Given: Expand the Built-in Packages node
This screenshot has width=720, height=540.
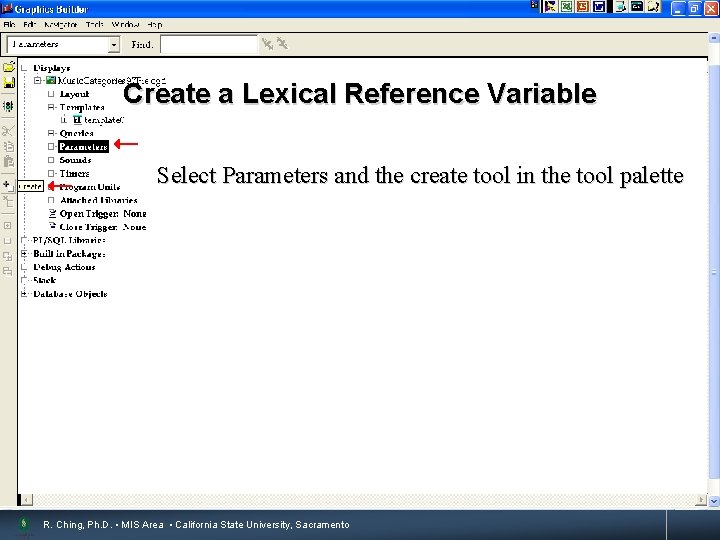Looking at the screenshot, I should coord(24,253).
